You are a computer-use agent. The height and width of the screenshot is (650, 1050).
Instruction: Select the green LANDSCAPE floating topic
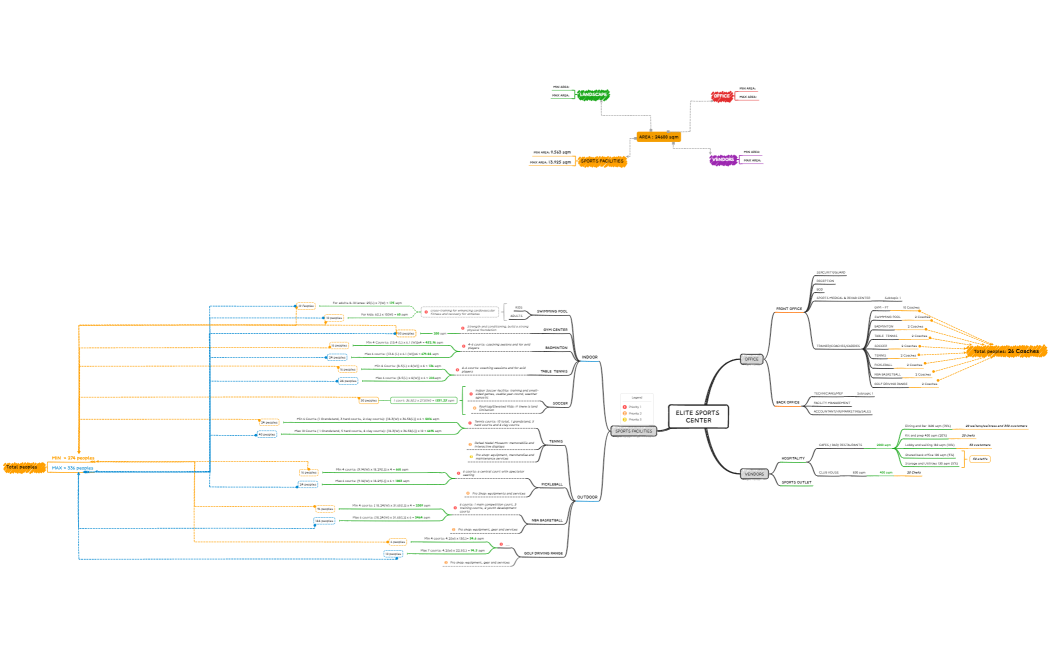tap(594, 93)
